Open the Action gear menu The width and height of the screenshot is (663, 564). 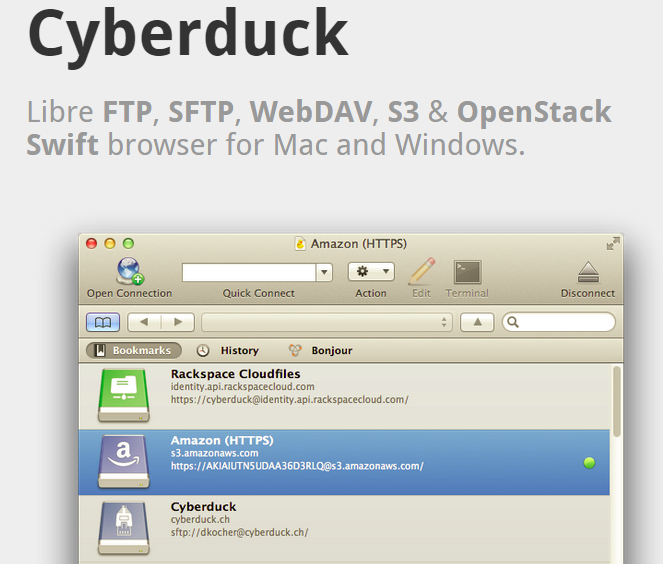pyautogui.click(x=371, y=271)
